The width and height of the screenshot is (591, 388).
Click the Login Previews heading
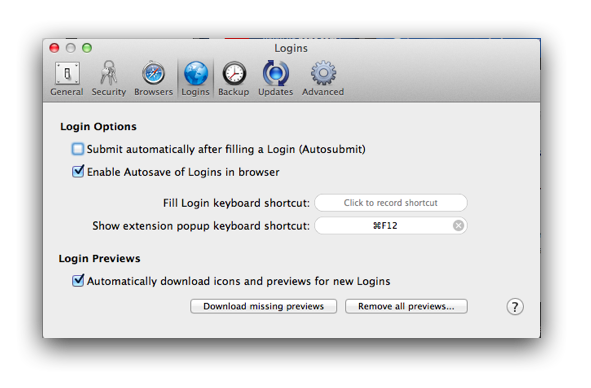(x=100, y=258)
